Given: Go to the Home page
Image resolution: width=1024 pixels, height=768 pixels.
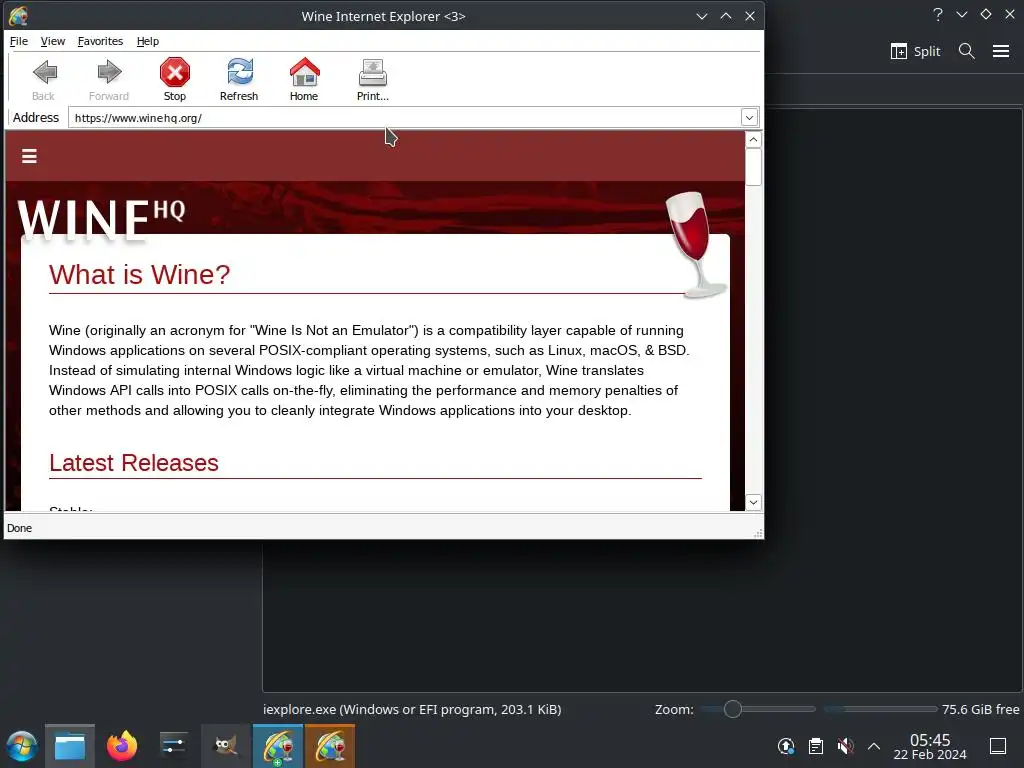Looking at the screenshot, I should (x=304, y=80).
